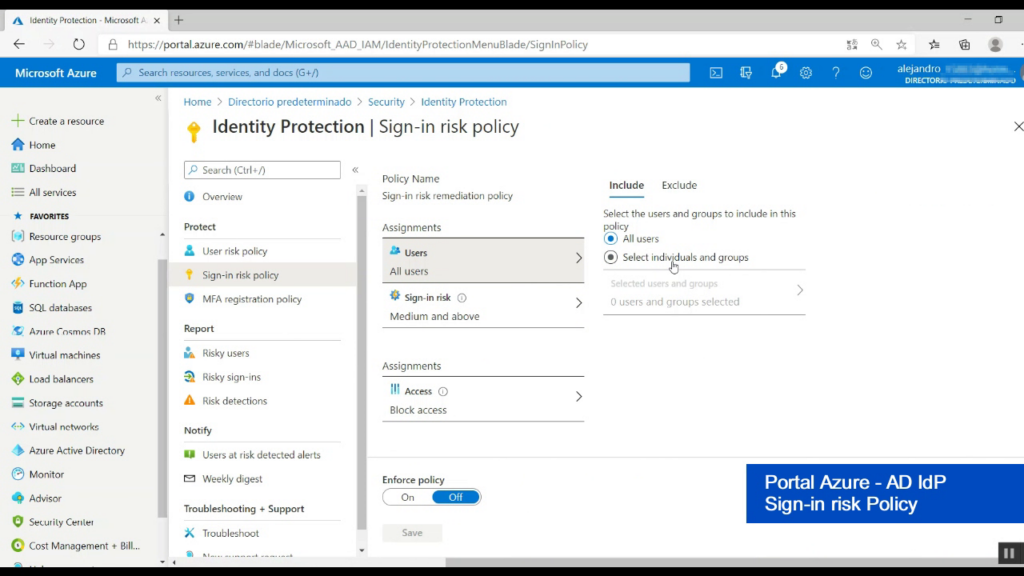This screenshot has width=1024, height=576.
Task: Open Virtual networks favorite
Action: tap(56, 427)
